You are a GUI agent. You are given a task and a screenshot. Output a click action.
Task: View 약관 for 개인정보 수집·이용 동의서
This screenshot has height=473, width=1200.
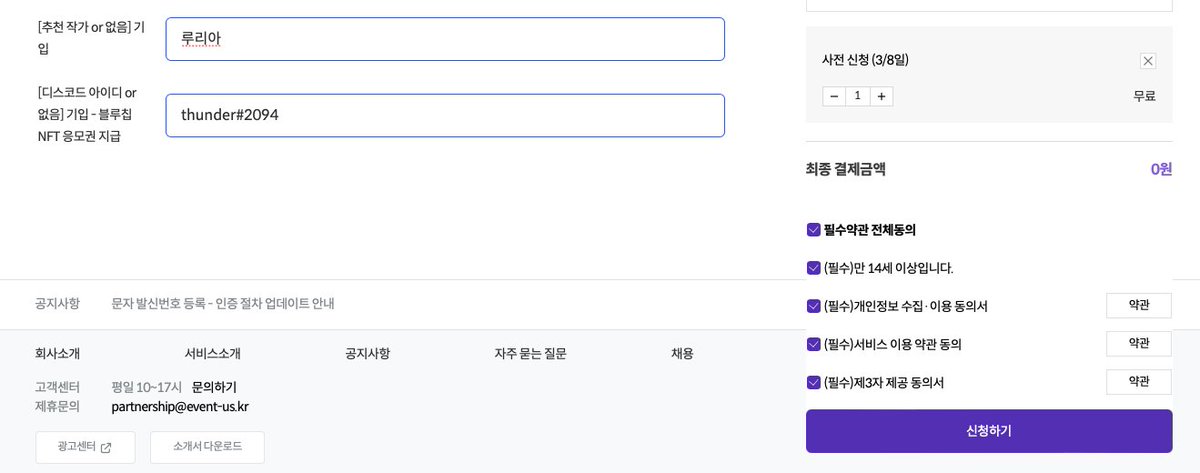[1138, 305]
